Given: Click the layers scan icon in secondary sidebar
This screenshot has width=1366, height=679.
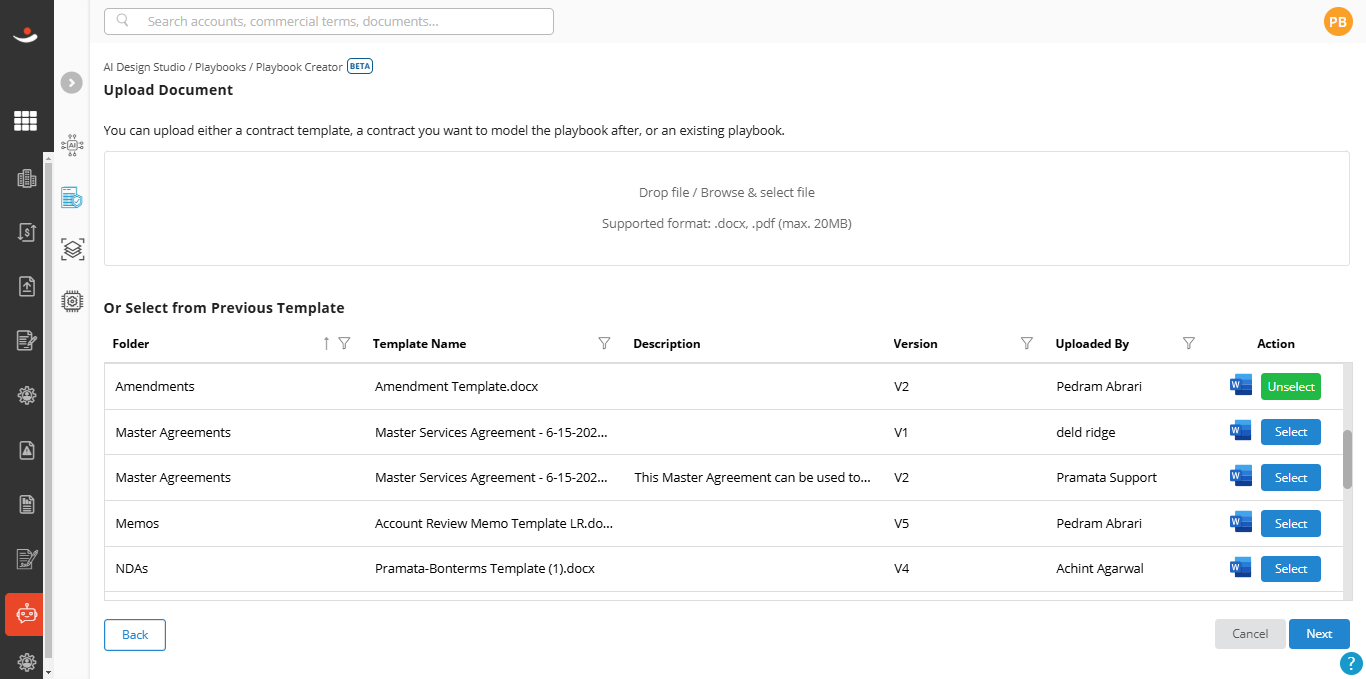Looking at the screenshot, I should 72,249.
